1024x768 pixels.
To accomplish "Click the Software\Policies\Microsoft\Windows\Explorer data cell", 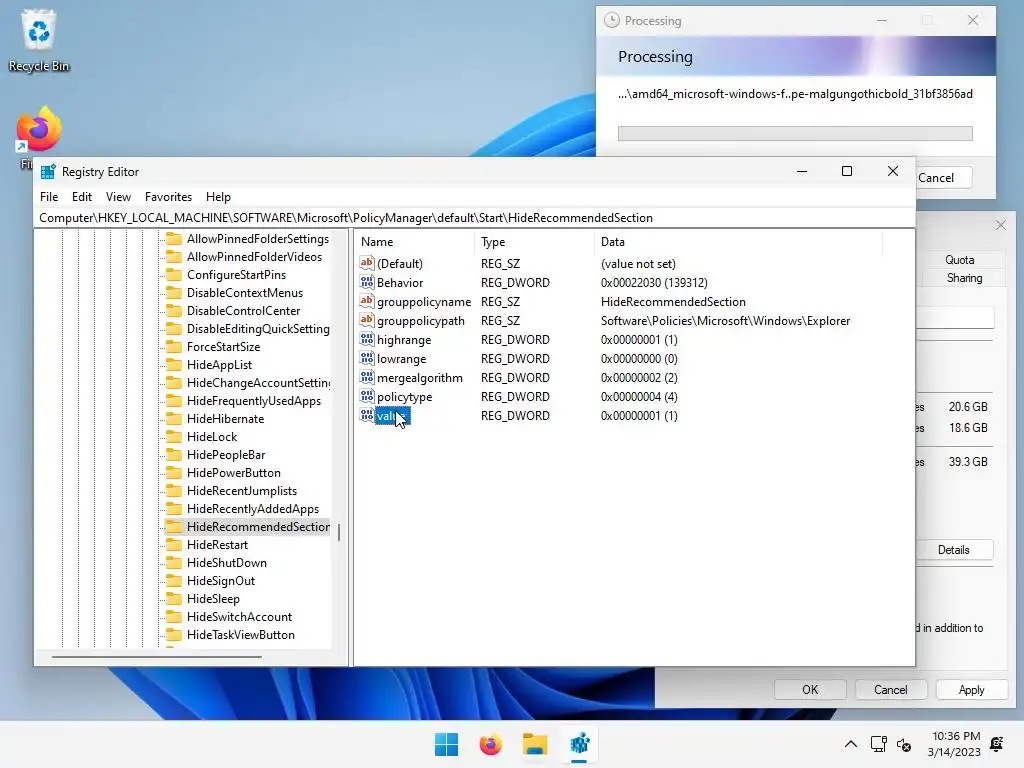I will [x=725, y=321].
